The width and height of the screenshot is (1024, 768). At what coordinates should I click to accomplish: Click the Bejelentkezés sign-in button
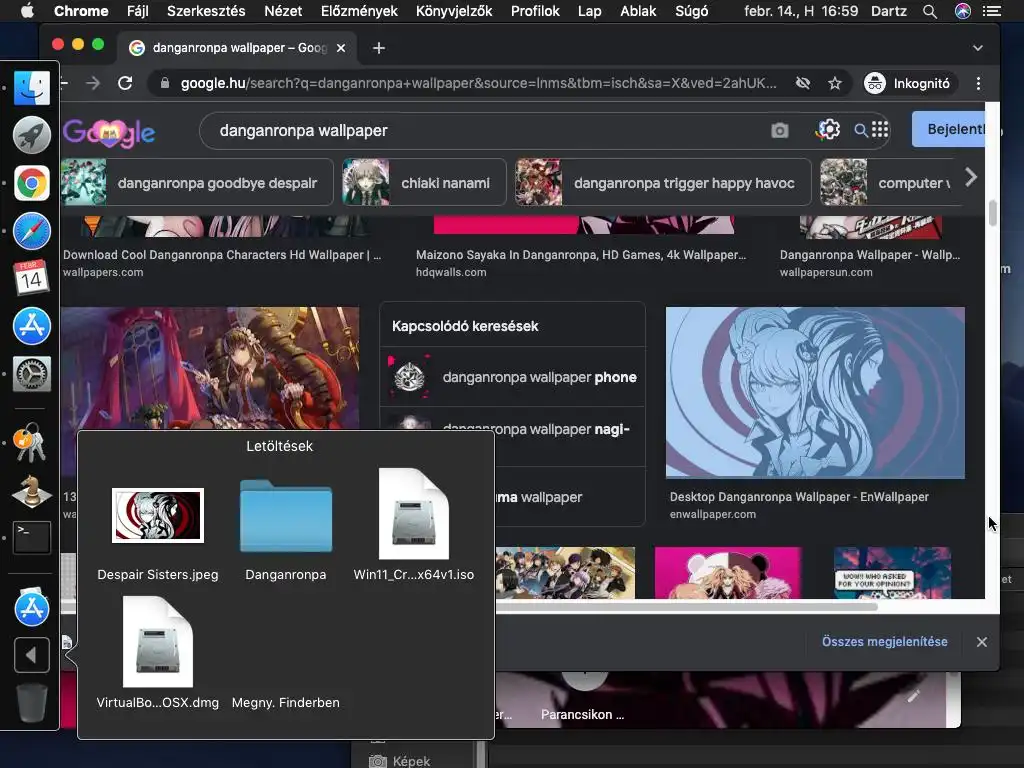(x=951, y=129)
